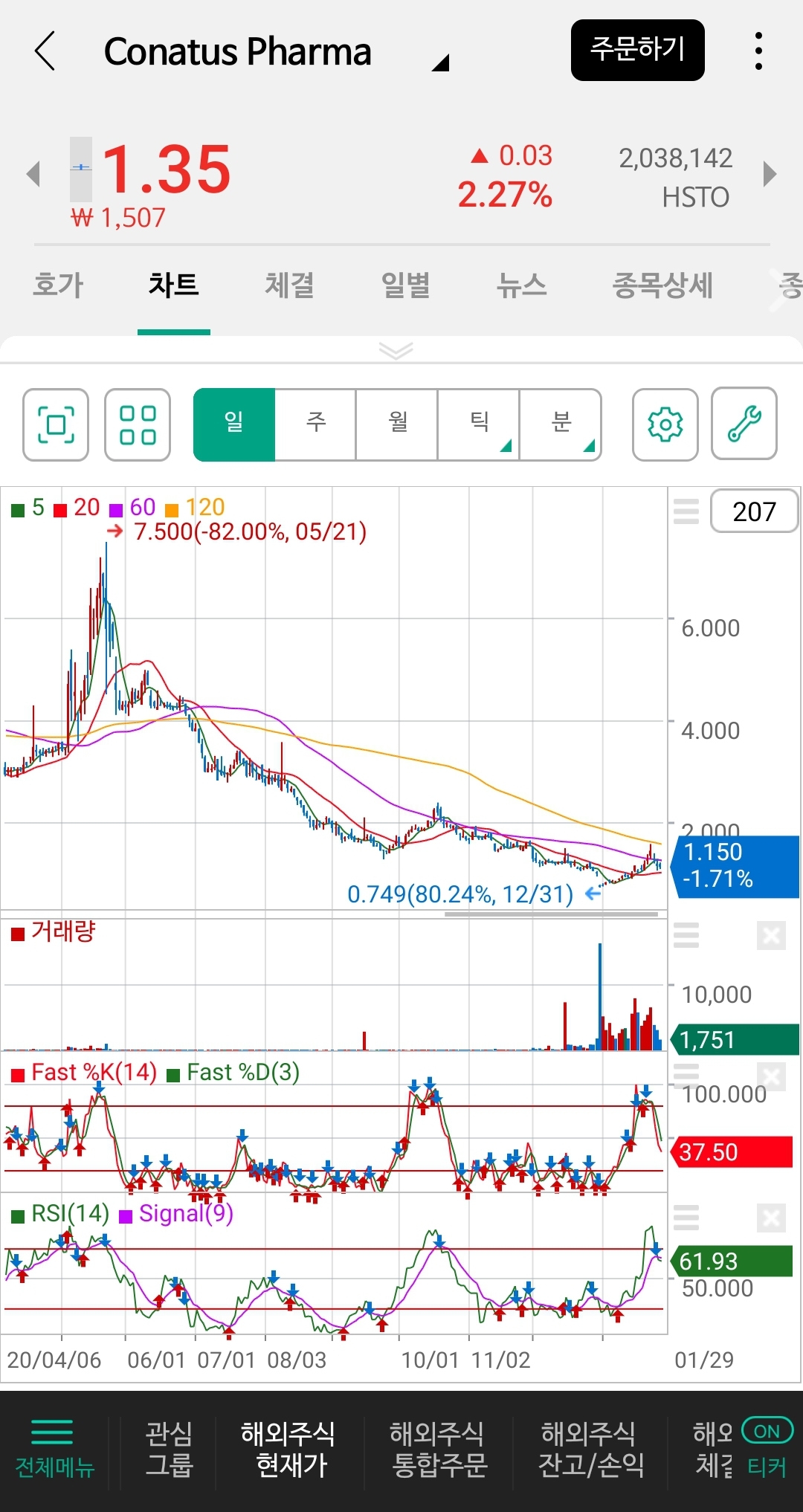The width and height of the screenshot is (803, 1512).
Task: Open price chart panel handle menu
Action: point(686,511)
